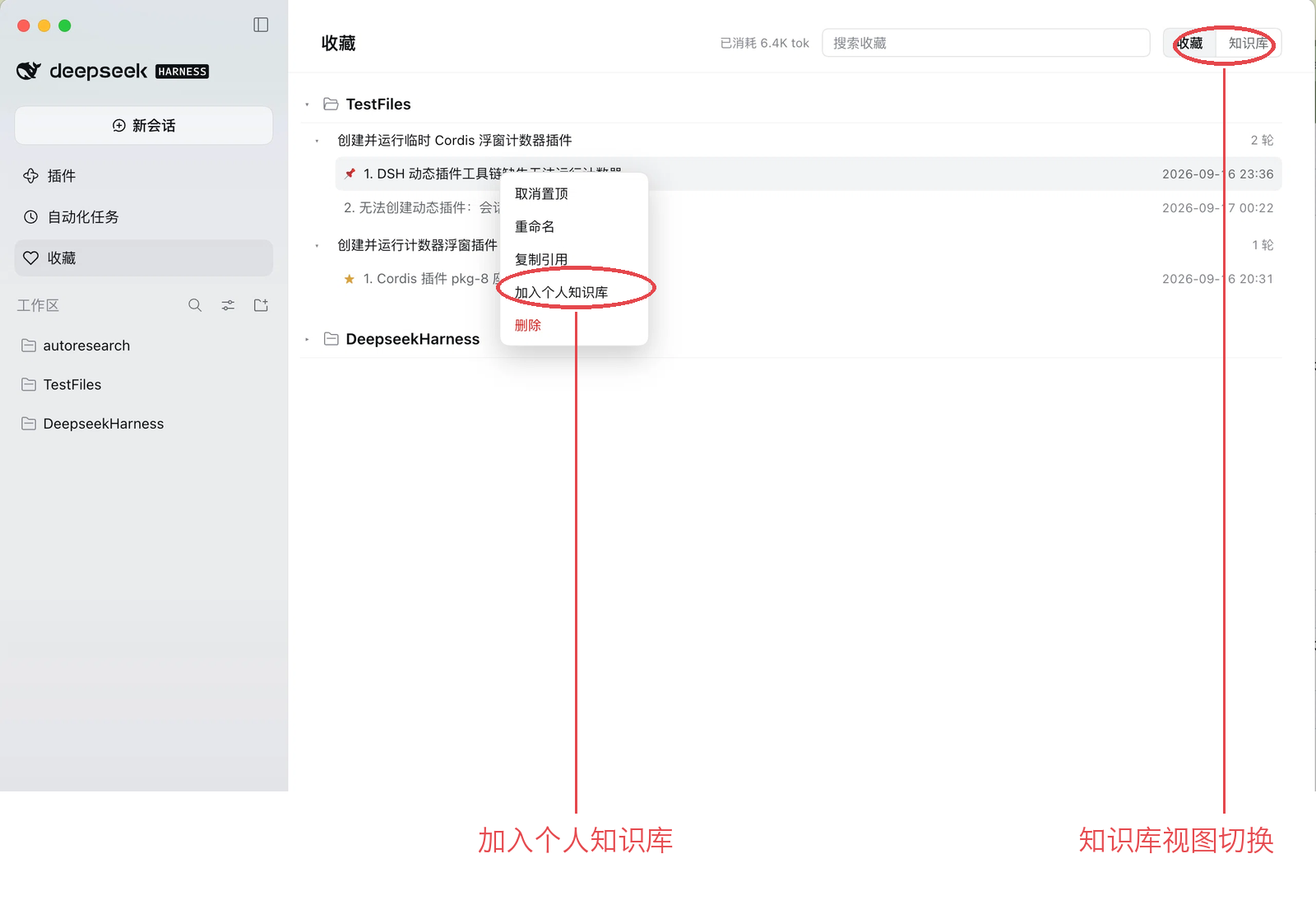Toggle the sidebar panel icon

click(261, 25)
